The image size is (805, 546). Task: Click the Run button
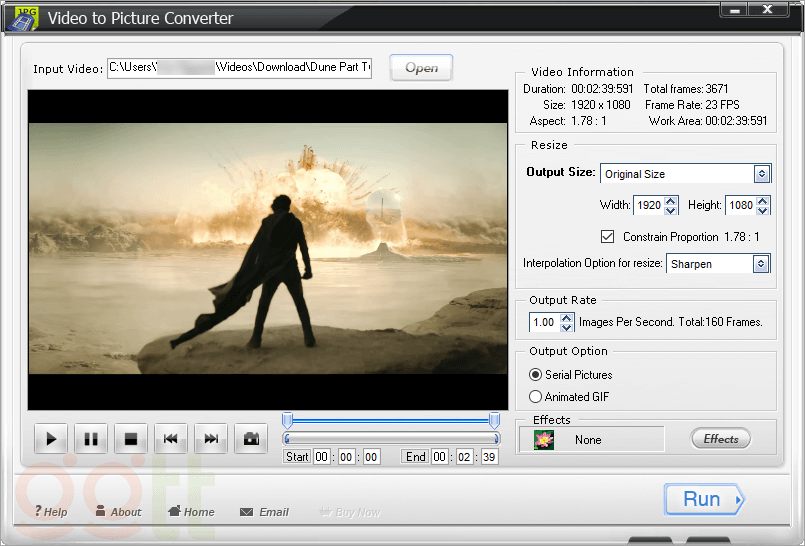(704, 499)
